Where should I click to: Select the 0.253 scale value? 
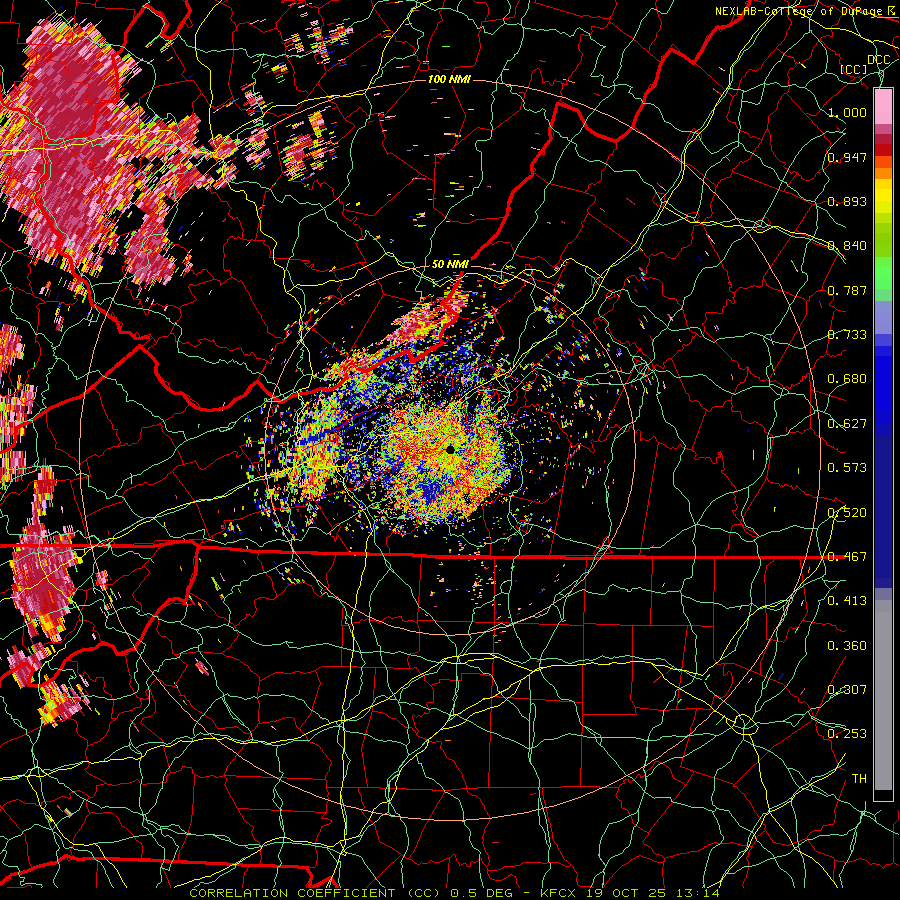pyautogui.click(x=847, y=734)
